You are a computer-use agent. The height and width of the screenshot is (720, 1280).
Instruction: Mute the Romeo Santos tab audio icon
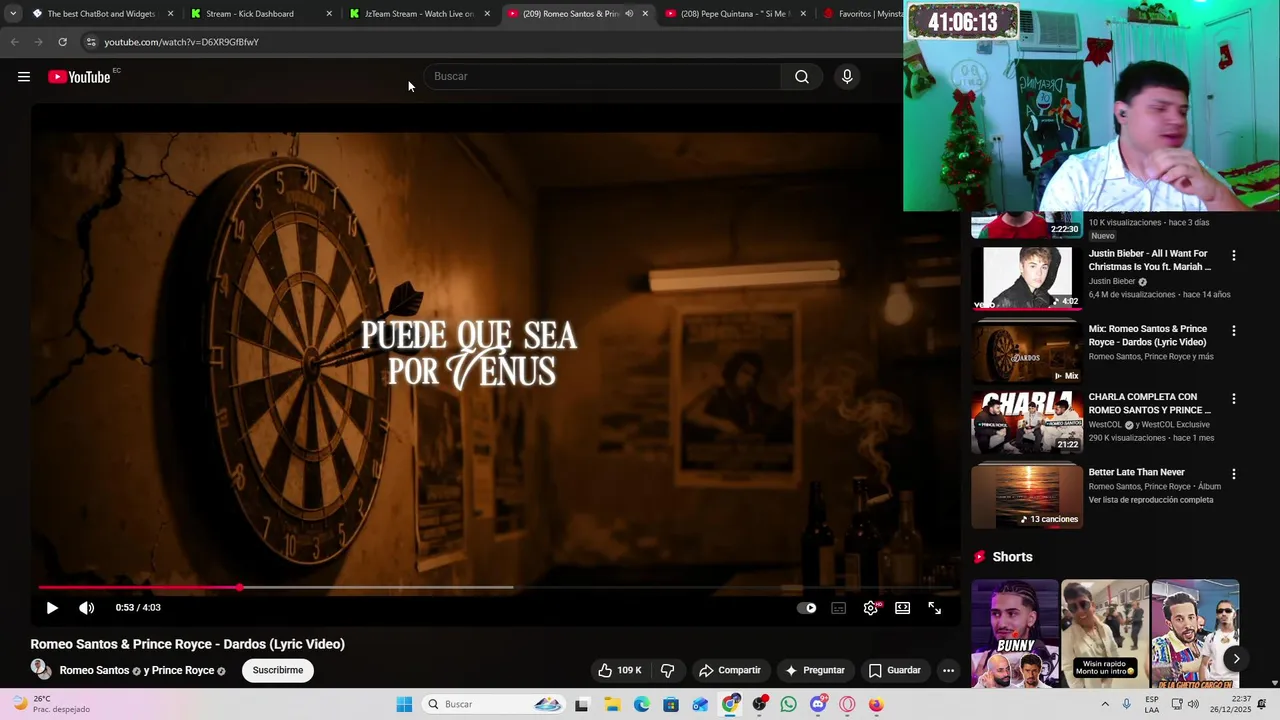tap(629, 14)
